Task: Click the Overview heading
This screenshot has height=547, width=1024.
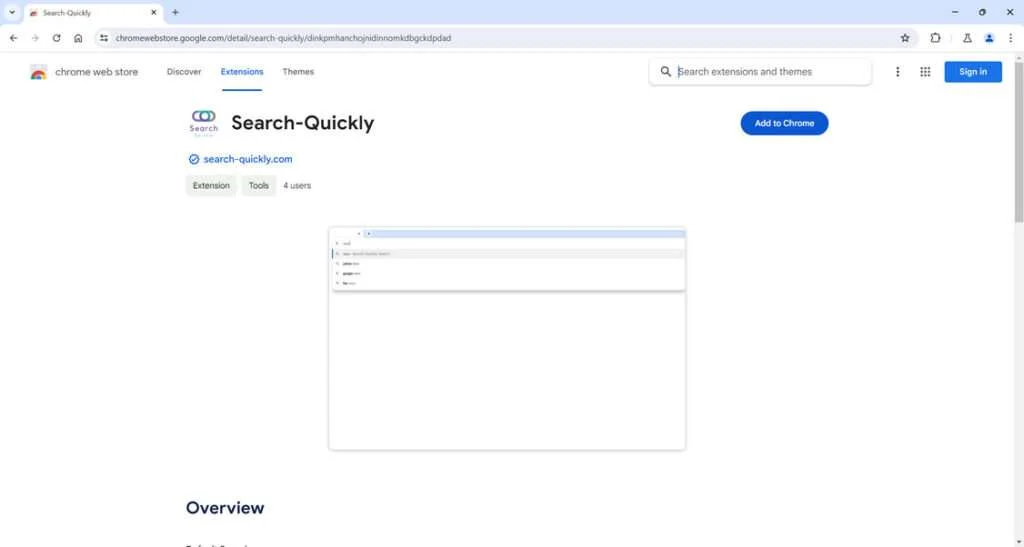Action: (x=225, y=508)
